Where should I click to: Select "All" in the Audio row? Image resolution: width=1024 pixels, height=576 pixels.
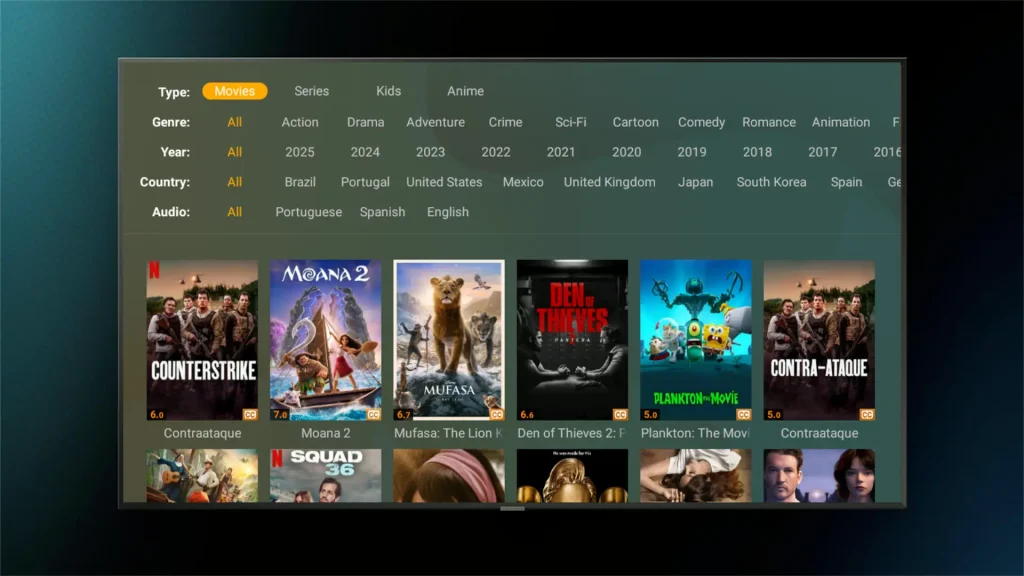pos(234,212)
